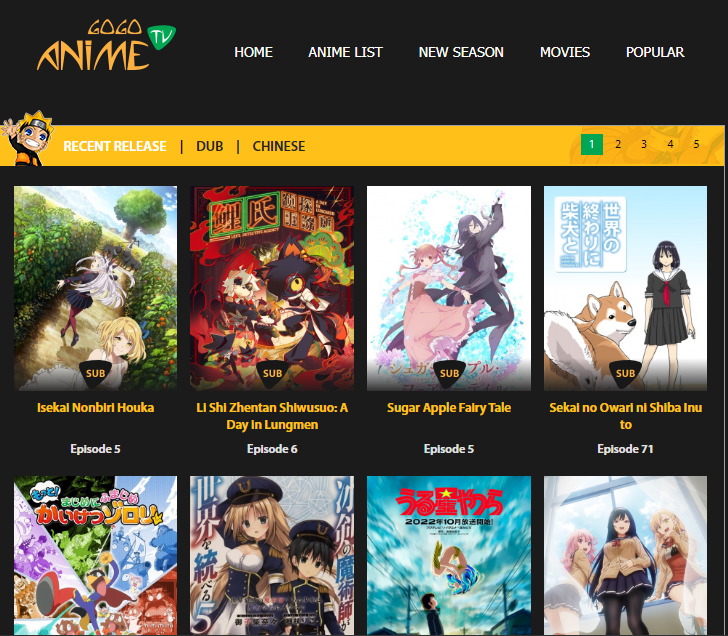728x636 pixels.
Task: Click SUB badge on Li Shi Zhentan Shiwusuo poster
Action: tap(272, 373)
